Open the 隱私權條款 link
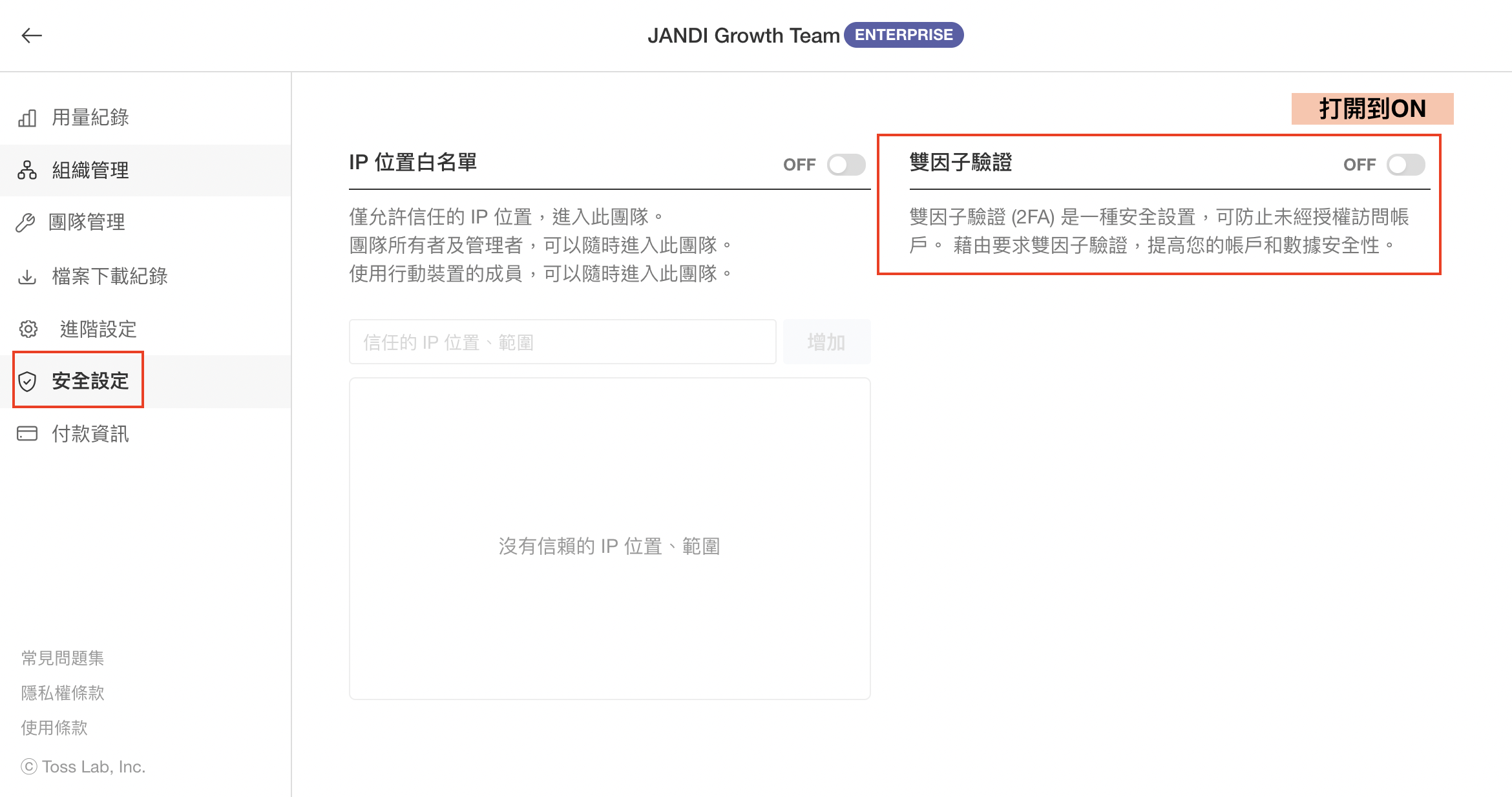1512x797 pixels. (63, 693)
